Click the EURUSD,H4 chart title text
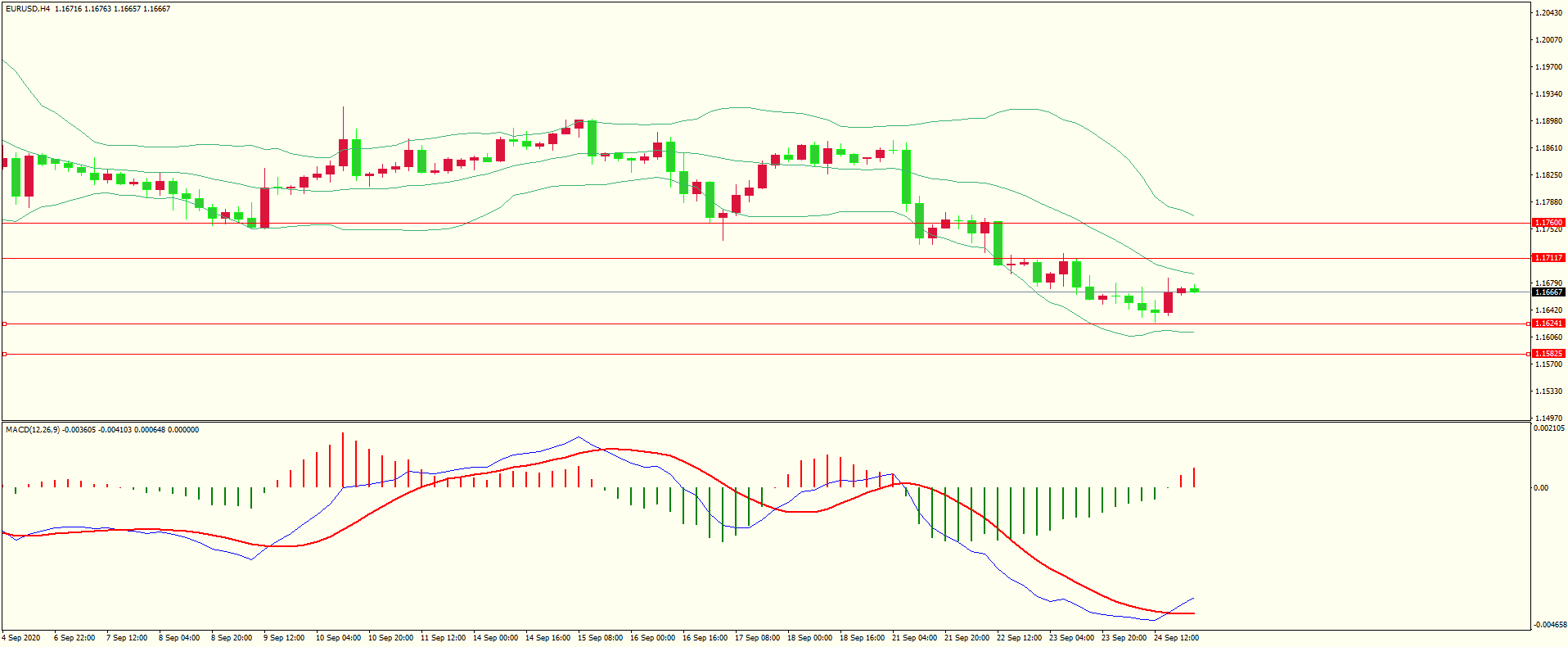 [28, 9]
